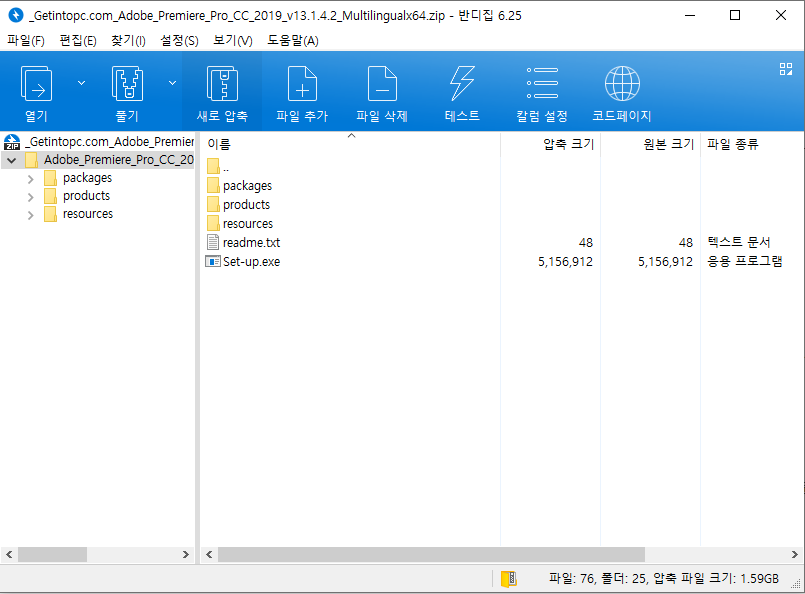Expand the products node in tree
This screenshot has width=805, height=594.
point(30,197)
